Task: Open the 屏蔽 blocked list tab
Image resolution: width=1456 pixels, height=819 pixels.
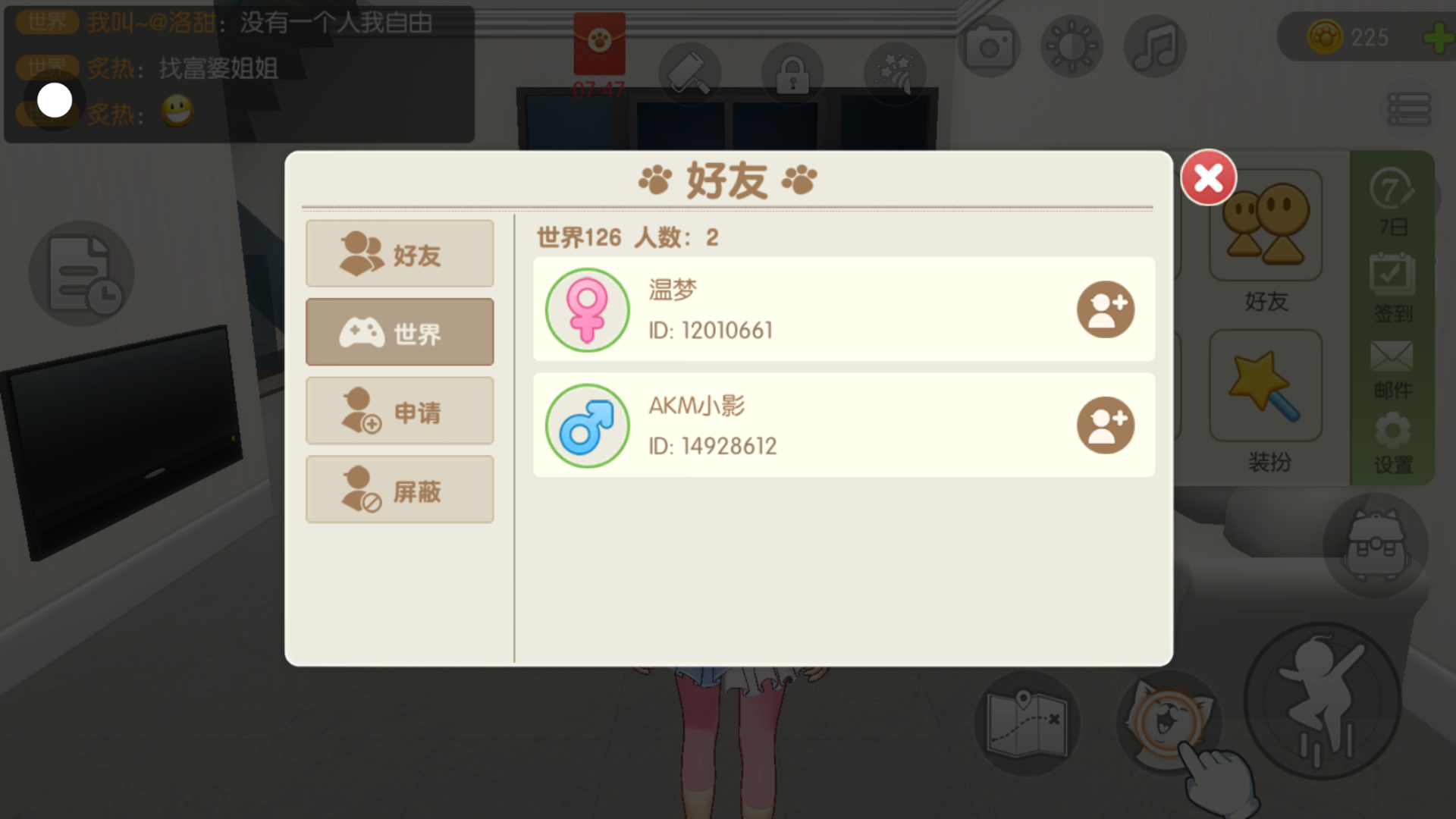Action: click(400, 490)
